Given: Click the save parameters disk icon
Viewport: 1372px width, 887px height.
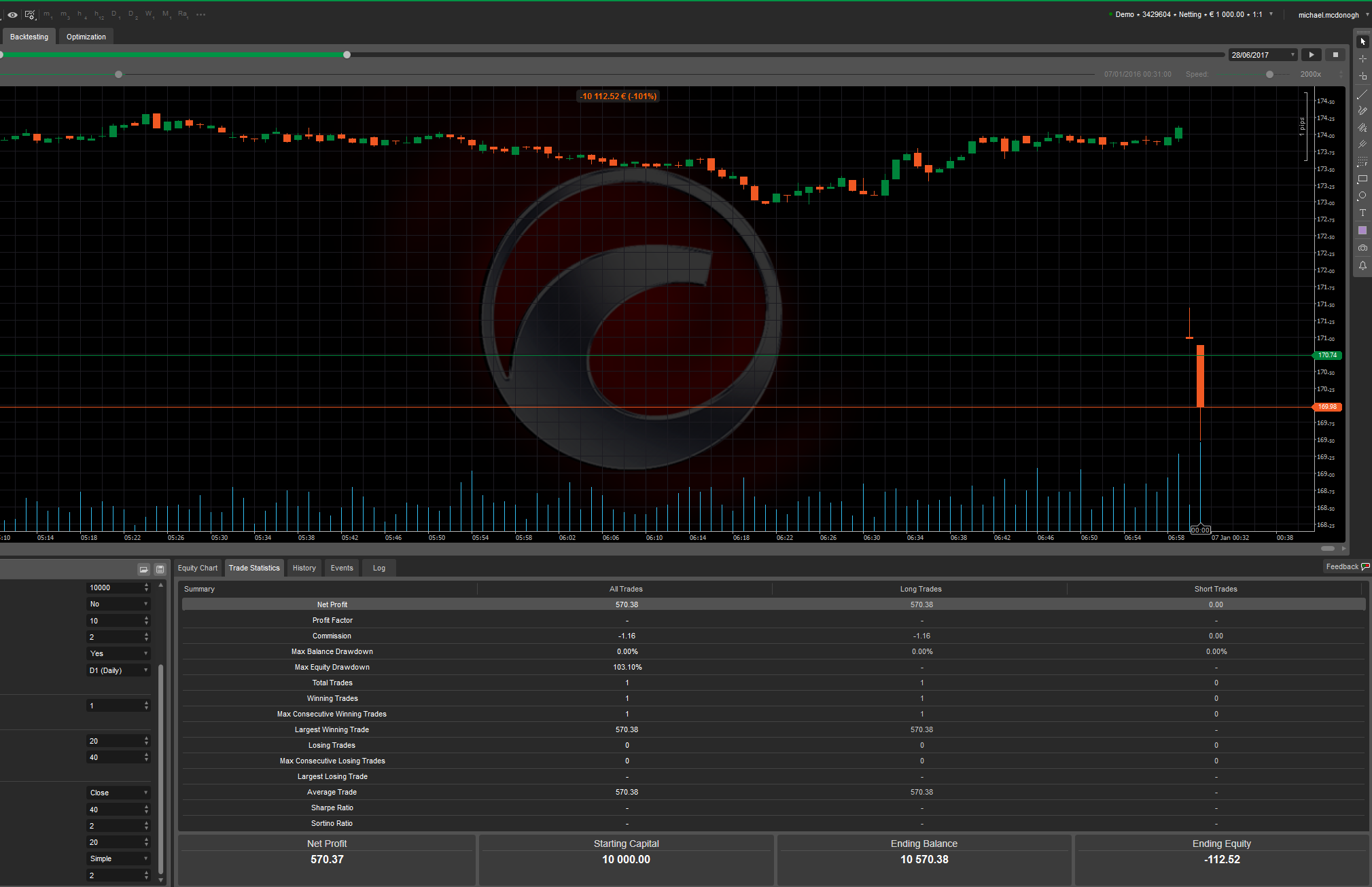Looking at the screenshot, I should click(x=160, y=569).
